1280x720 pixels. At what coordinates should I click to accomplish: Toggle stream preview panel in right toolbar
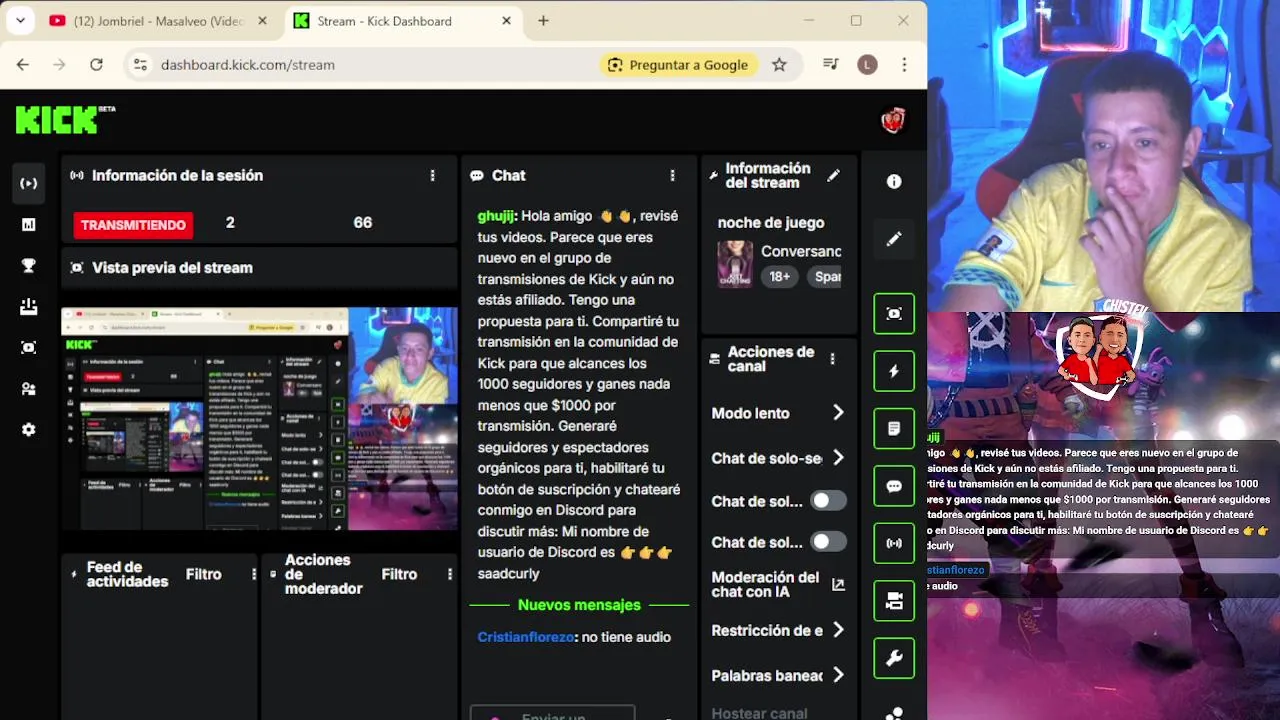894,313
